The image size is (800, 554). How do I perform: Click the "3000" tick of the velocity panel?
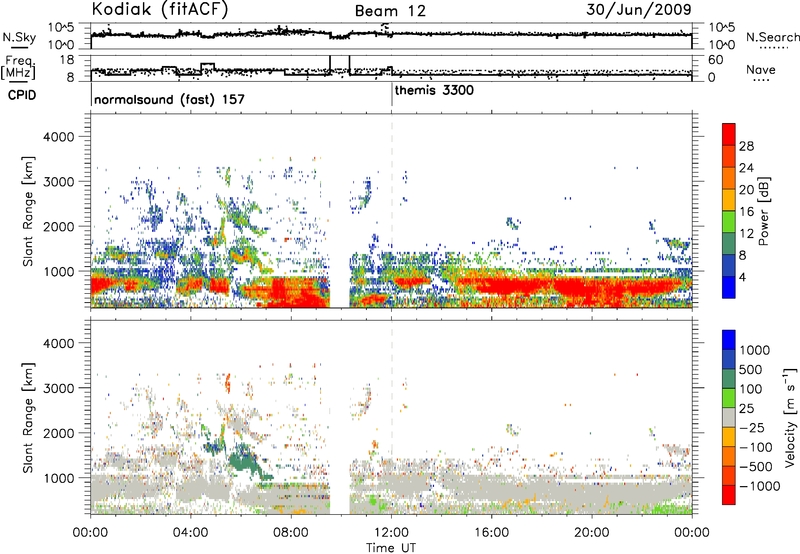coord(59,388)
